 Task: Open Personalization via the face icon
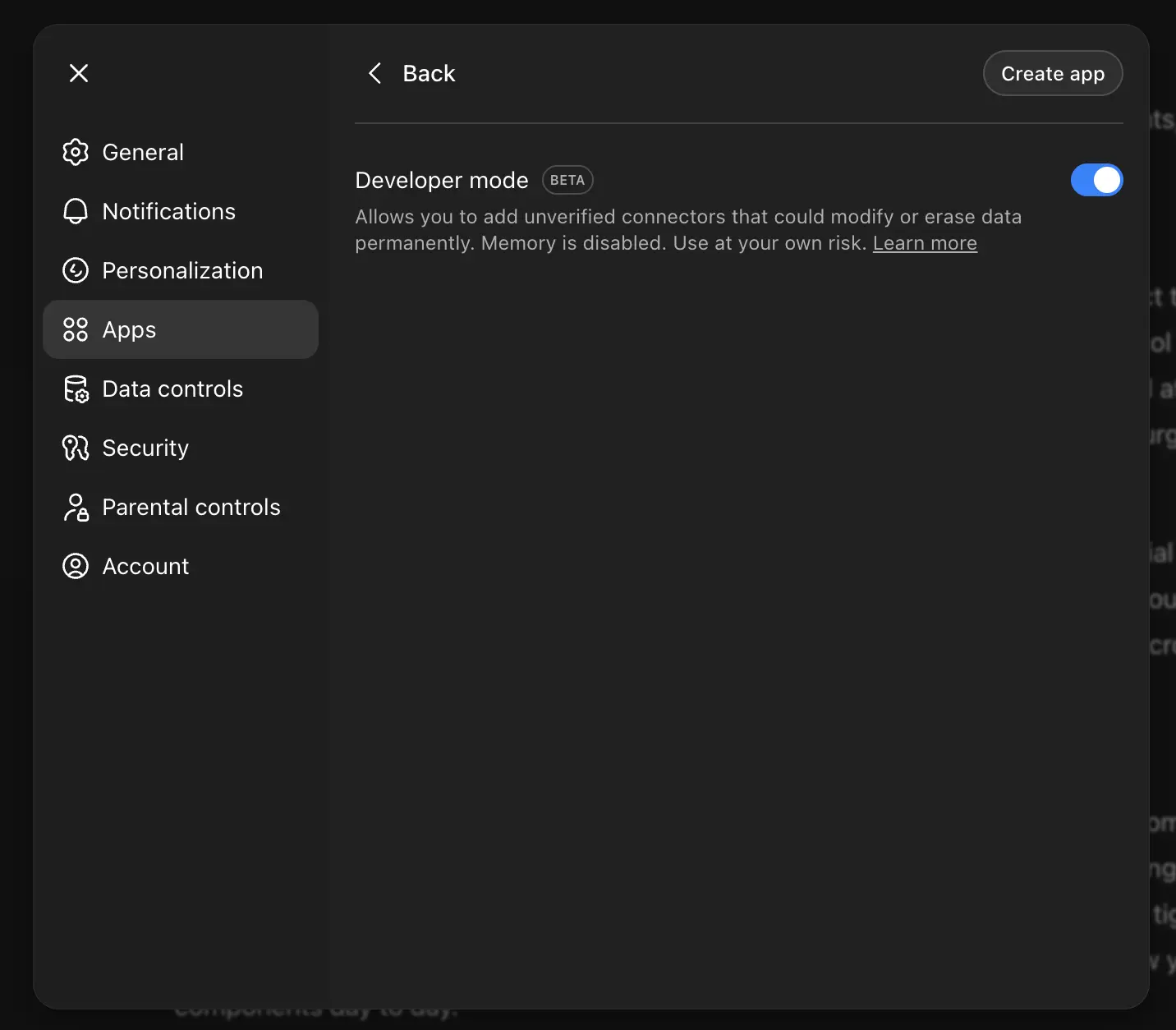click(x=75, y=270)
